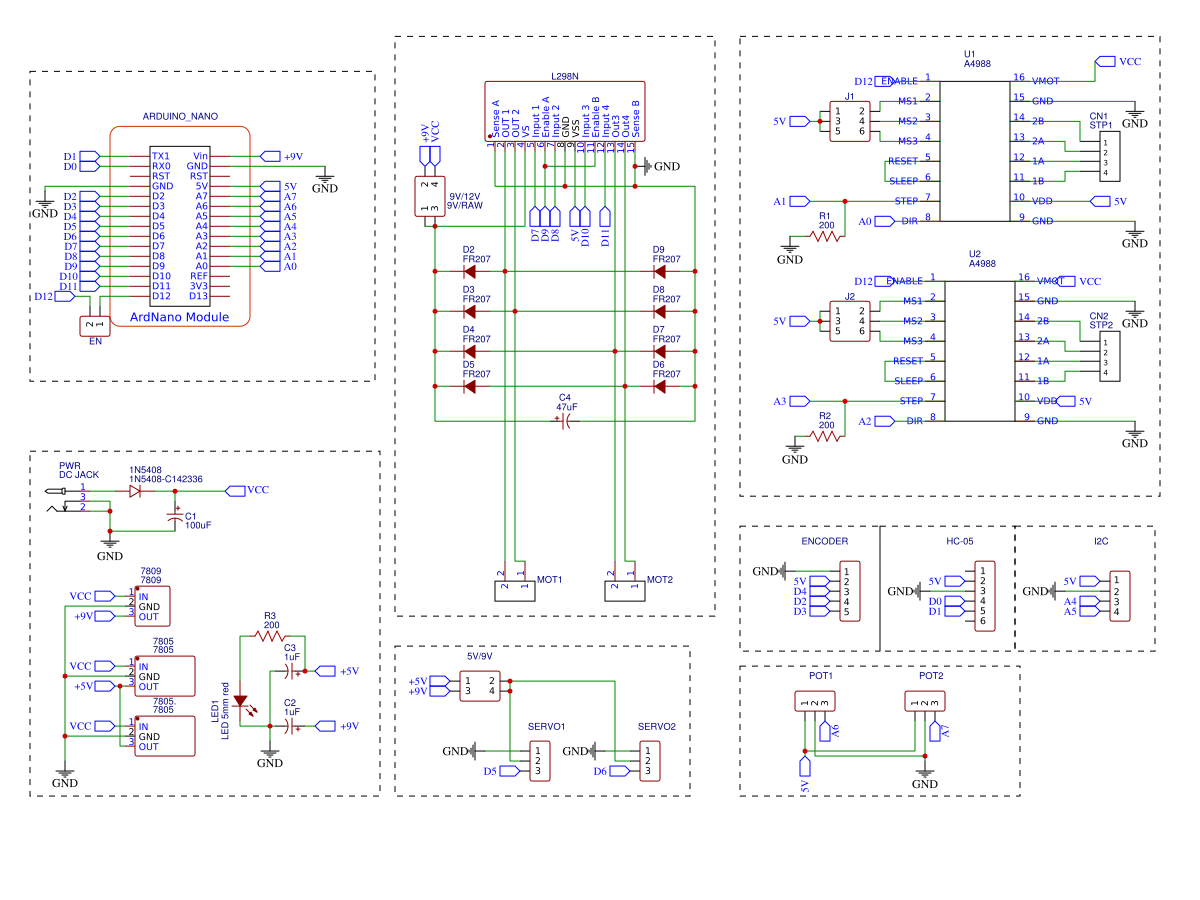The image size is (1200, 900).
Task: Select resistor R2 200
Action: coord(826,436)
